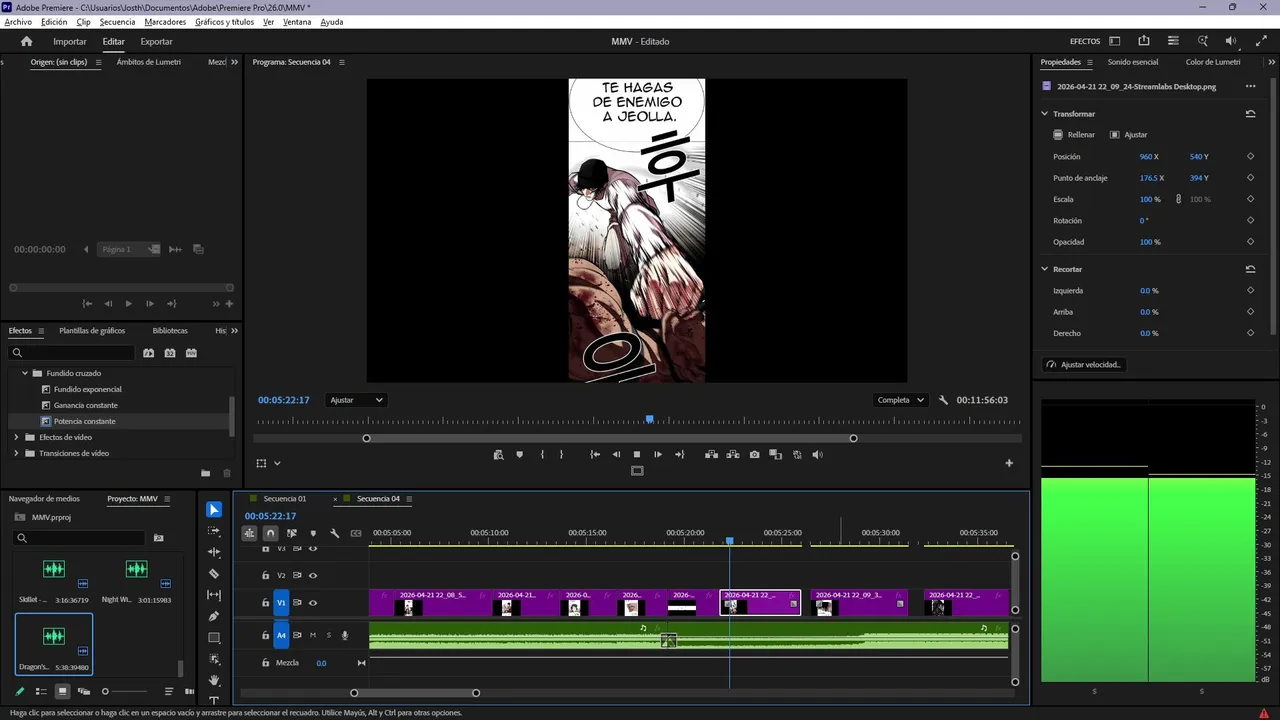
Task: Select the Ripple Edit tool
Action: pos(214,552)
